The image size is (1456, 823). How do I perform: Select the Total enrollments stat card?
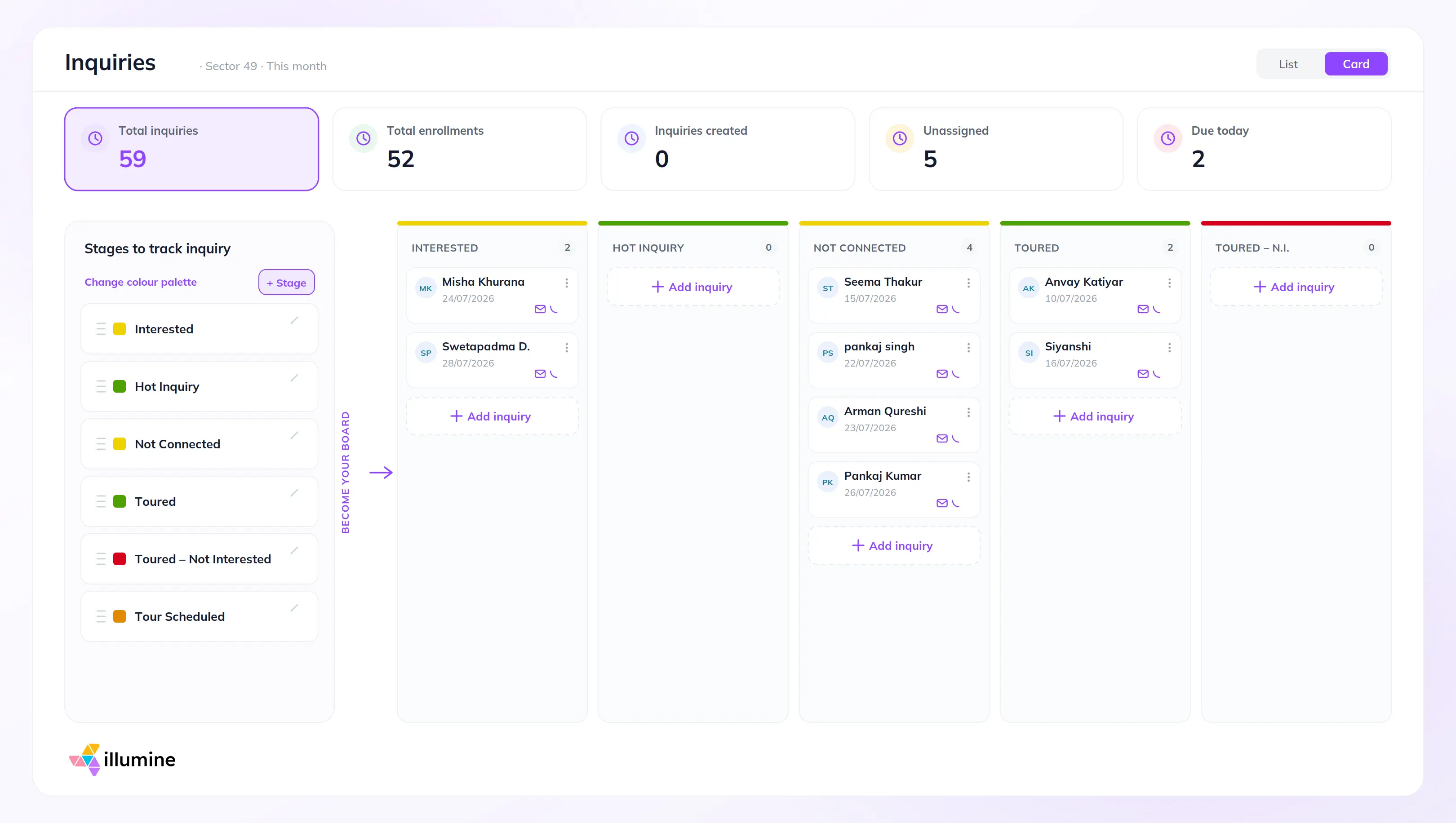(x=460, y=149)
